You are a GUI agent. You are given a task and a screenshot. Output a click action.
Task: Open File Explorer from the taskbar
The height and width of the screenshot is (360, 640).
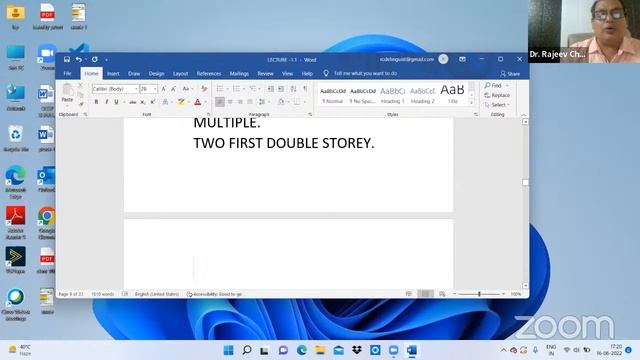click(320, 350)
